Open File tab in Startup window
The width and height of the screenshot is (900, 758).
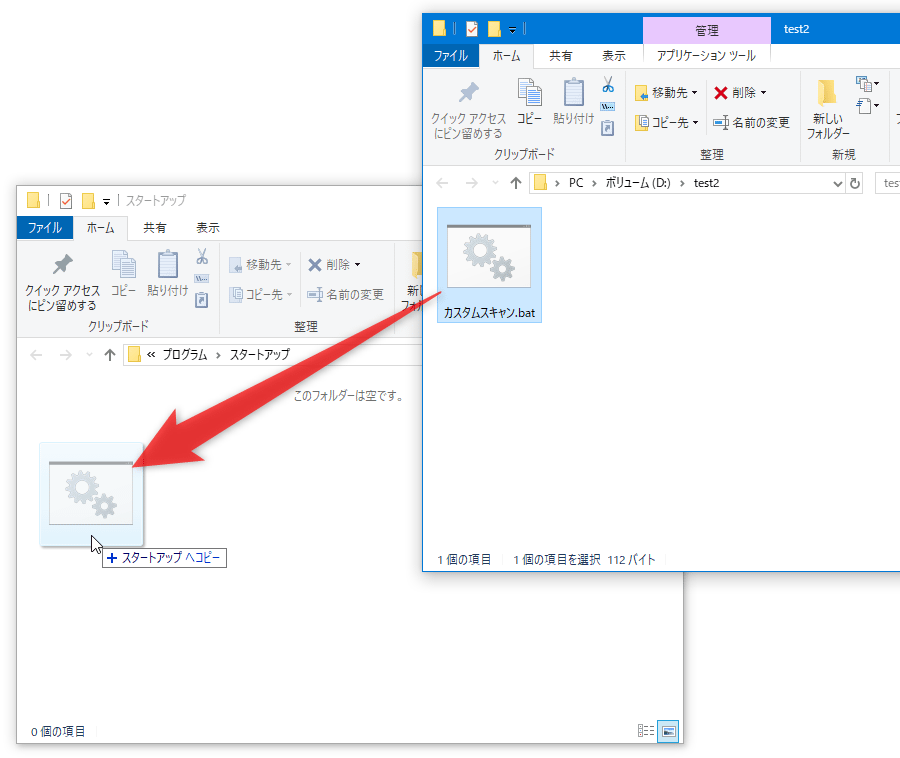[x=45, y=228]
